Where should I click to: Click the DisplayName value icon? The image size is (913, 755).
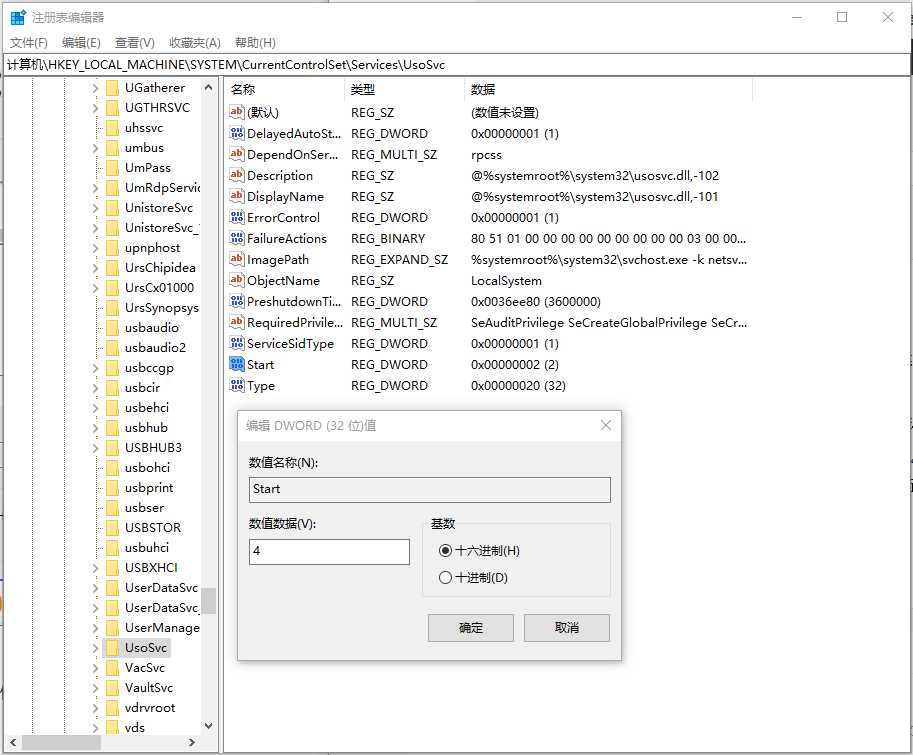tap(236, 196)
